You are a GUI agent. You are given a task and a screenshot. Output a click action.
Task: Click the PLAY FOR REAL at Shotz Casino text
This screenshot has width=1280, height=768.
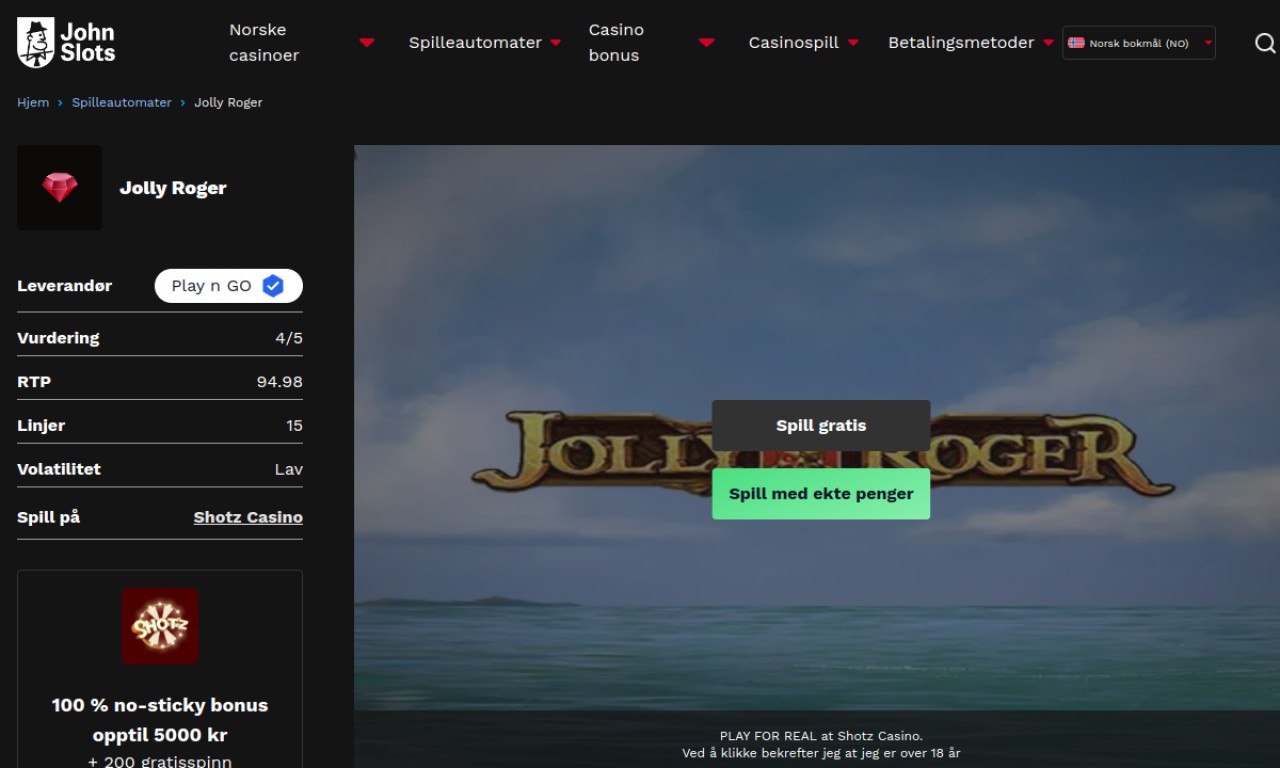(821, 736)
